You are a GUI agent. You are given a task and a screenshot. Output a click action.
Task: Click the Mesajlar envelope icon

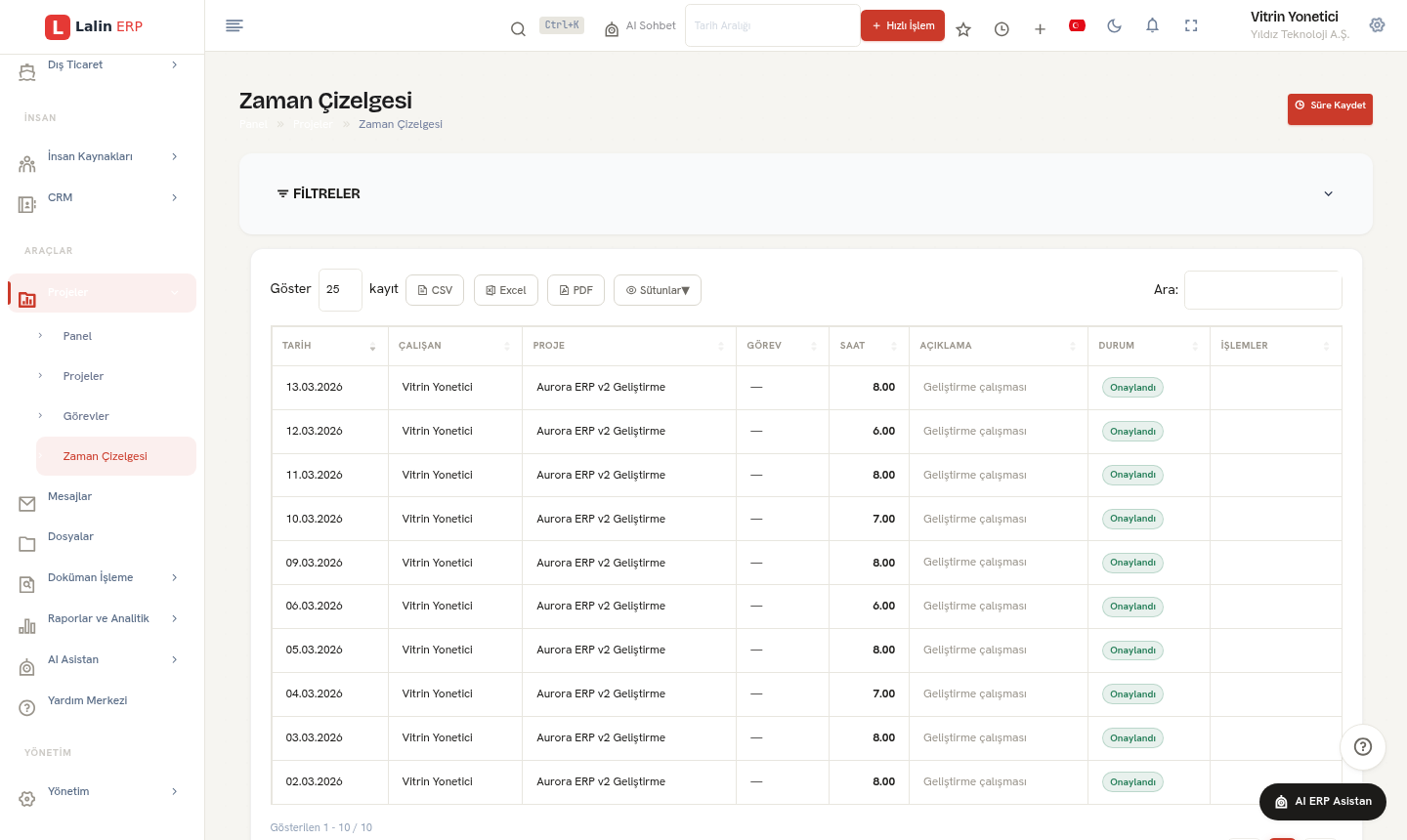tap(27, 504)
